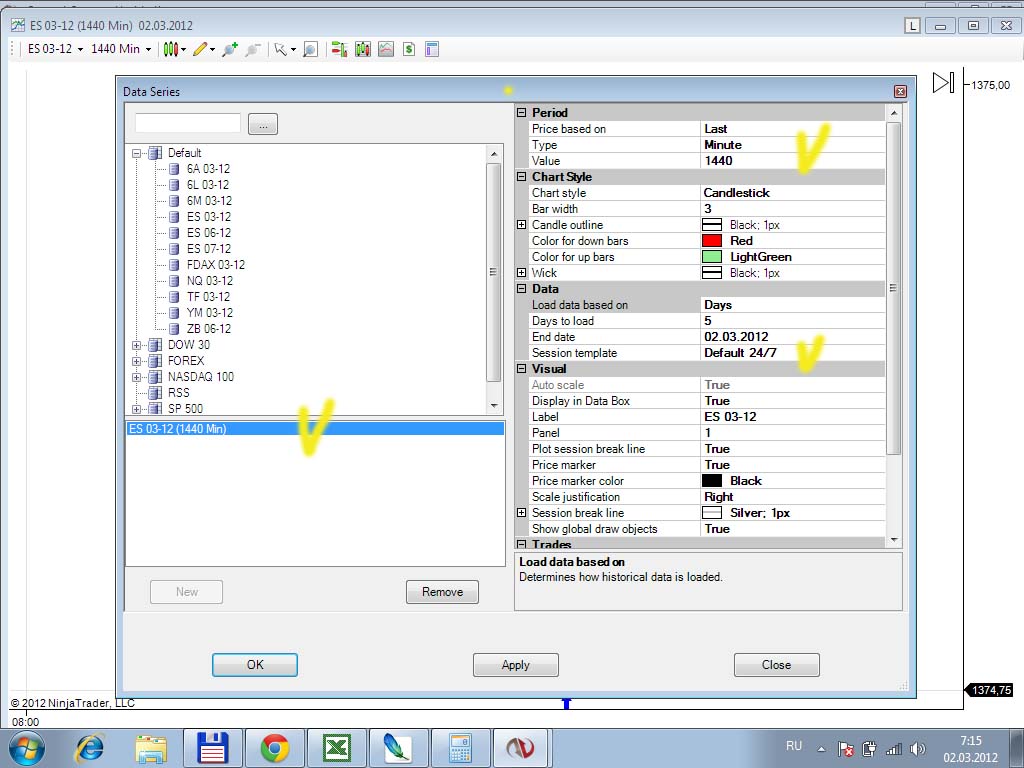This screenshot has width=1024, height=768.
Task: Expand the DOW 30 instrument list
Action: 136,345
